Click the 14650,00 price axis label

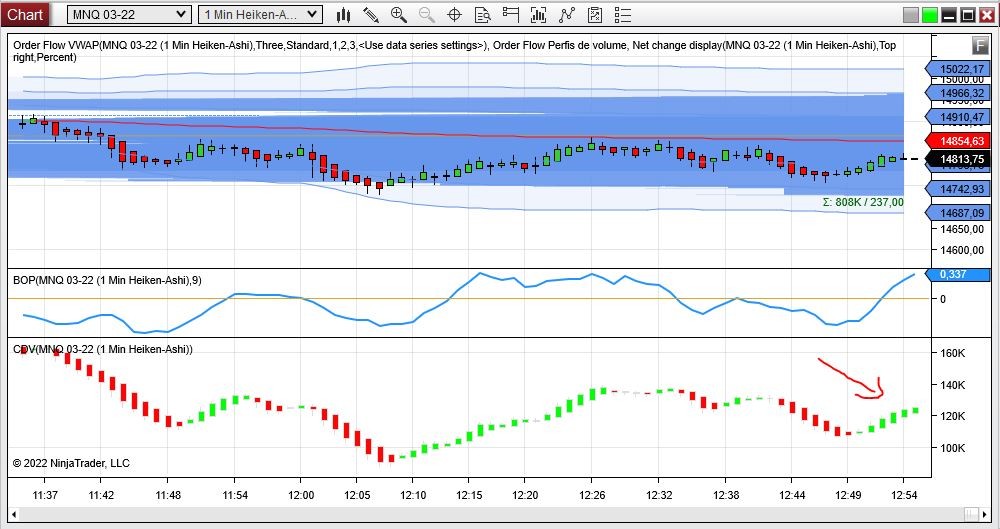pyautogui.click(x=962, y=229)
